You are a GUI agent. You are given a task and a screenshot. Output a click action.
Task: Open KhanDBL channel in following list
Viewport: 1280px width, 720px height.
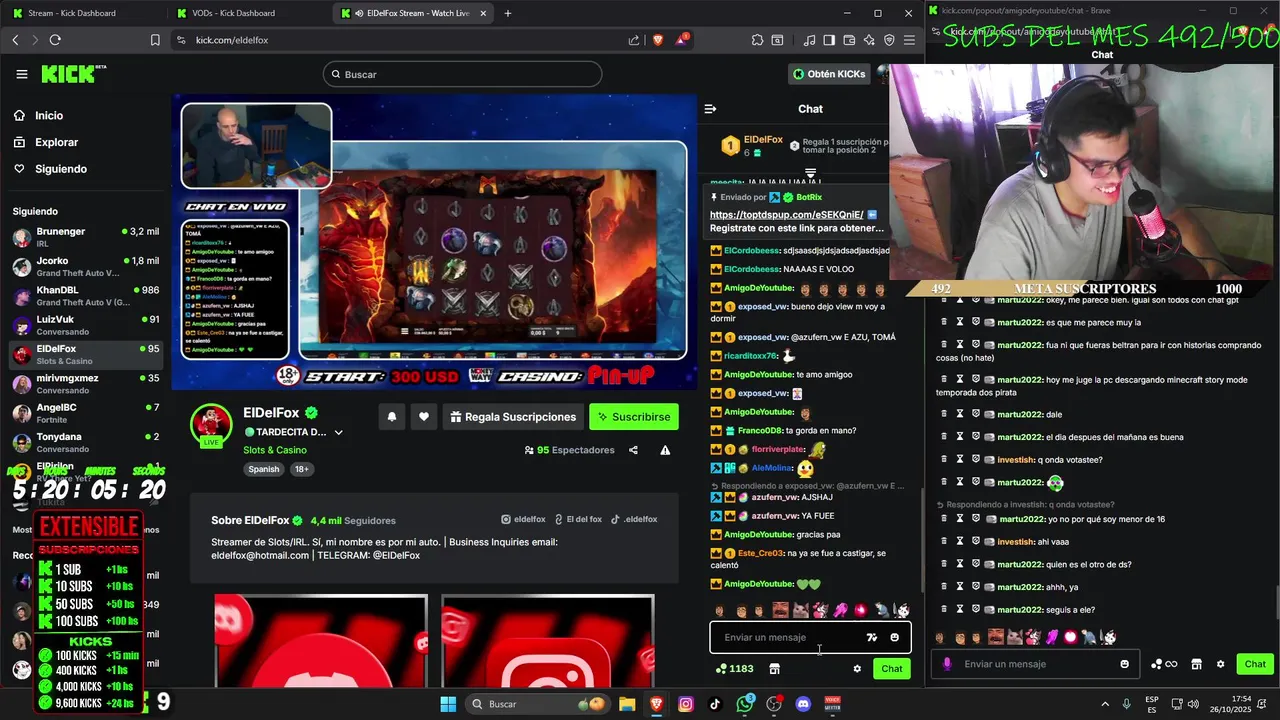tap(85, 296)
